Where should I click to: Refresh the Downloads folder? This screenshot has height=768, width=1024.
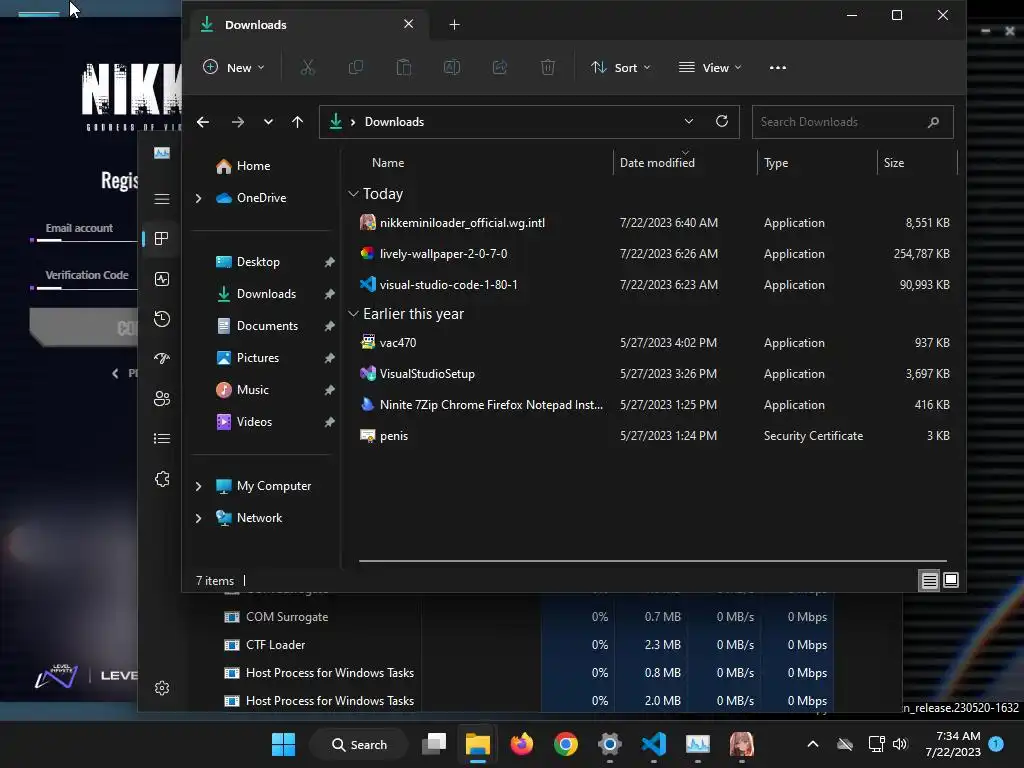[722, 121]
